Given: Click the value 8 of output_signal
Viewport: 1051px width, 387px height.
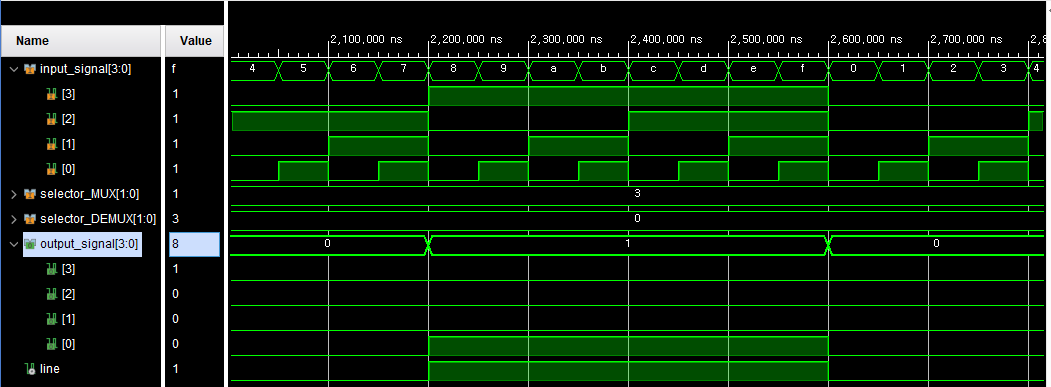Looking at the screenshot, I should [194, 244].
